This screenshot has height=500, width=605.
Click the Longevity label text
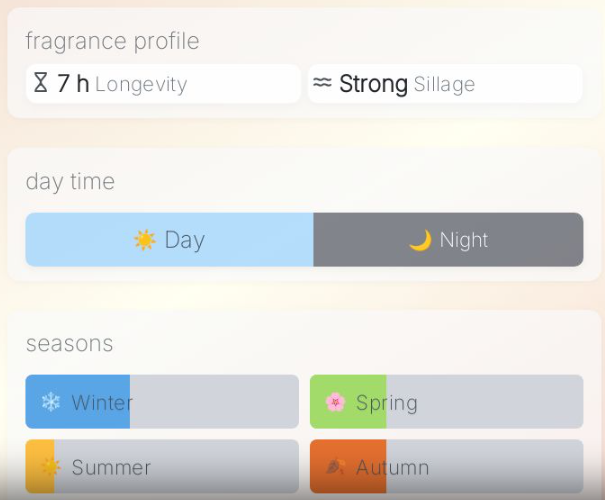tap(141, 85)
